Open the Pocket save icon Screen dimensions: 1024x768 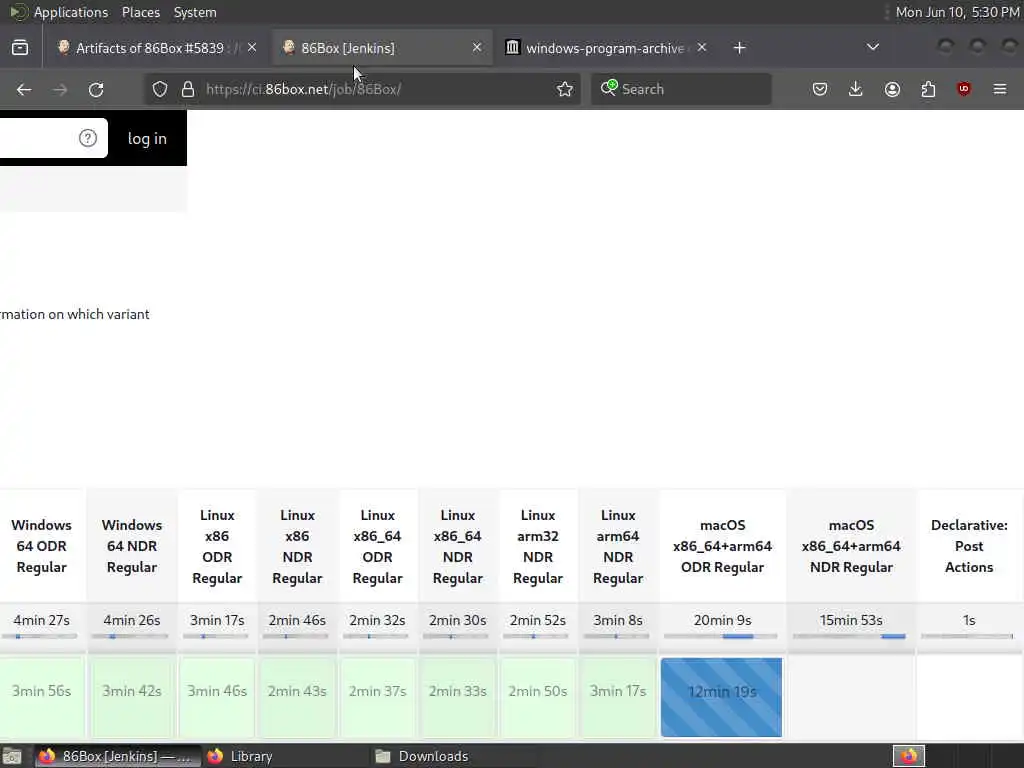click(820, 89)
